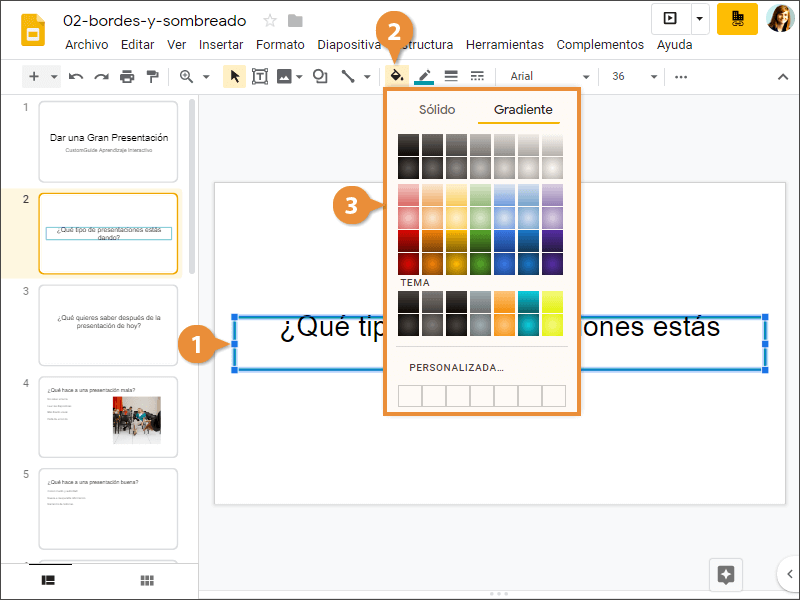The height and width of the screenshot is (600, 800).
Task: Click the yellow share button
Action: point(737,19)
